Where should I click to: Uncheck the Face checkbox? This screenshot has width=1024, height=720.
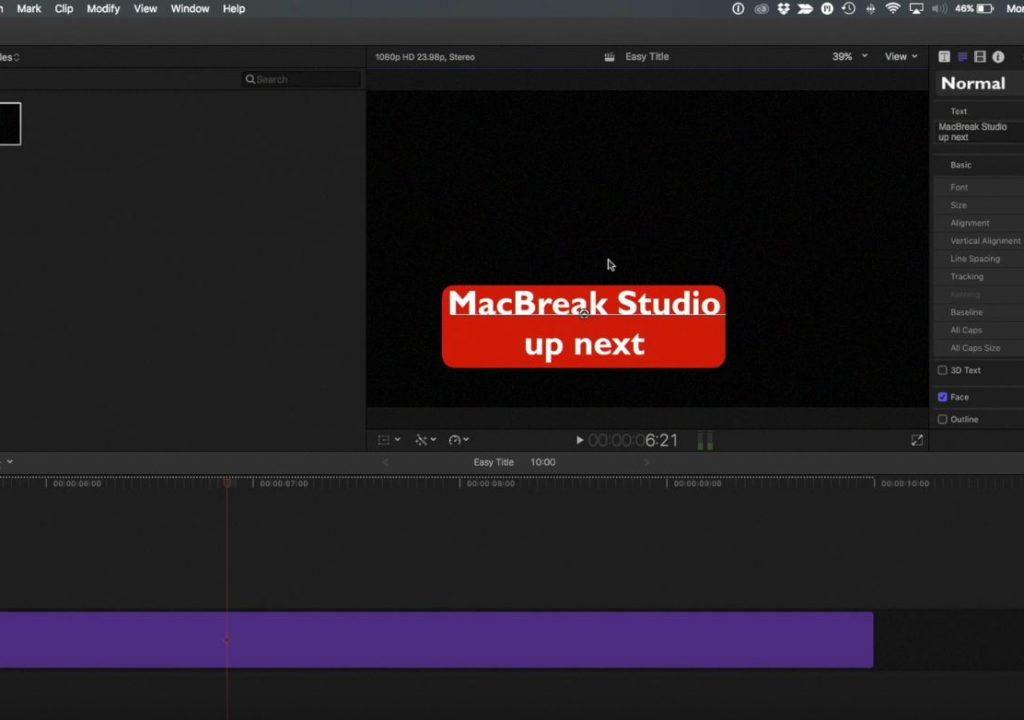942,397
